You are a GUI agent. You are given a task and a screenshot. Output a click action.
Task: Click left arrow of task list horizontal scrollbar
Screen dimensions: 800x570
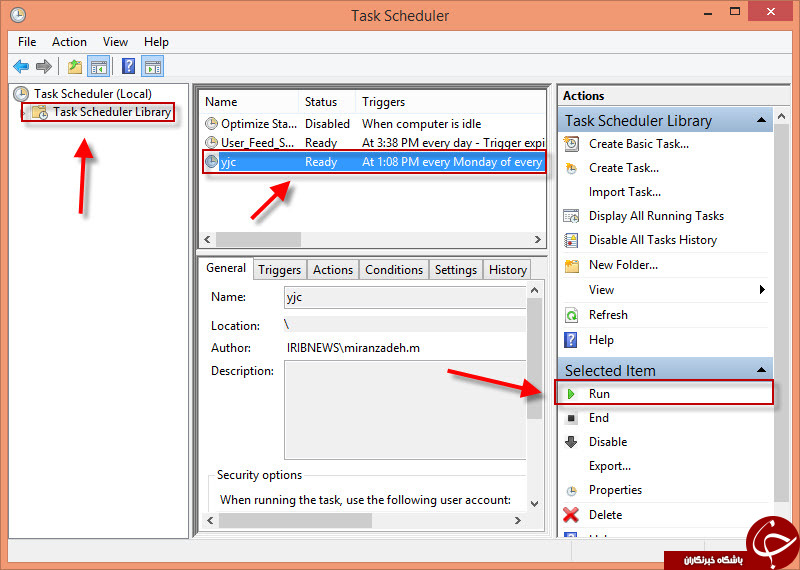click(x=207, y=239)
